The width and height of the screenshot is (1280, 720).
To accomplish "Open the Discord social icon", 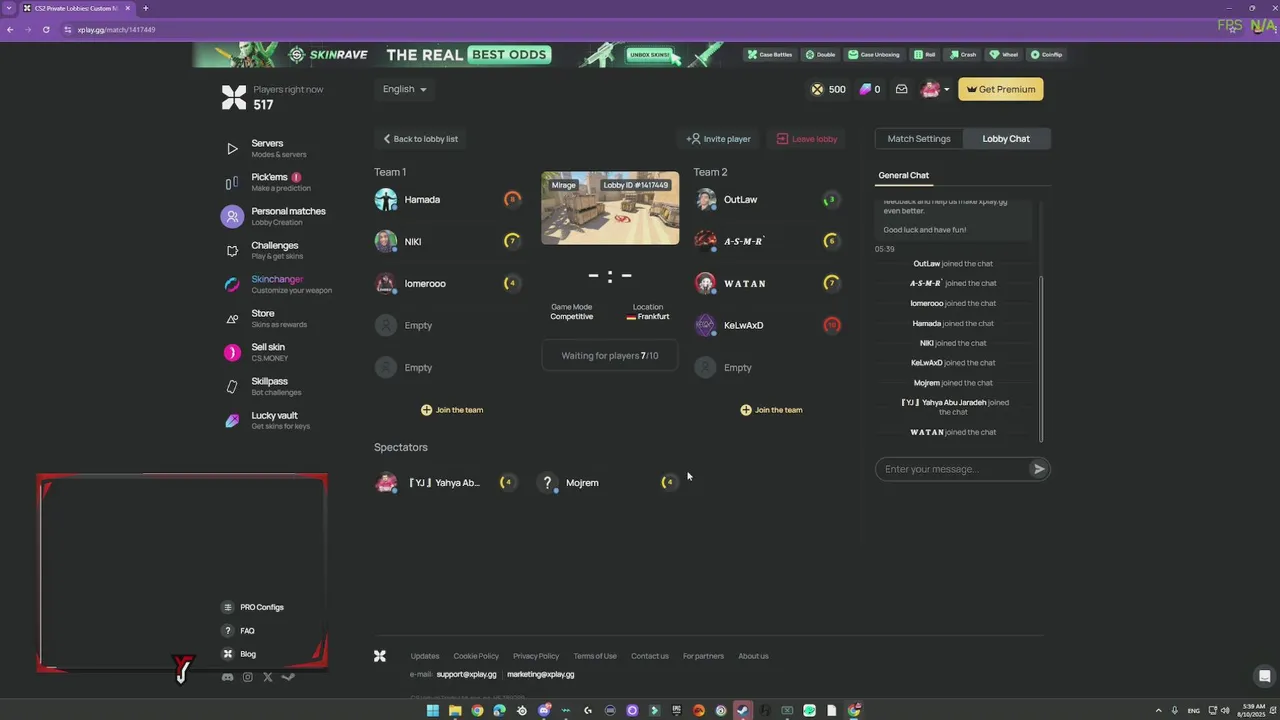I will 227,677.
